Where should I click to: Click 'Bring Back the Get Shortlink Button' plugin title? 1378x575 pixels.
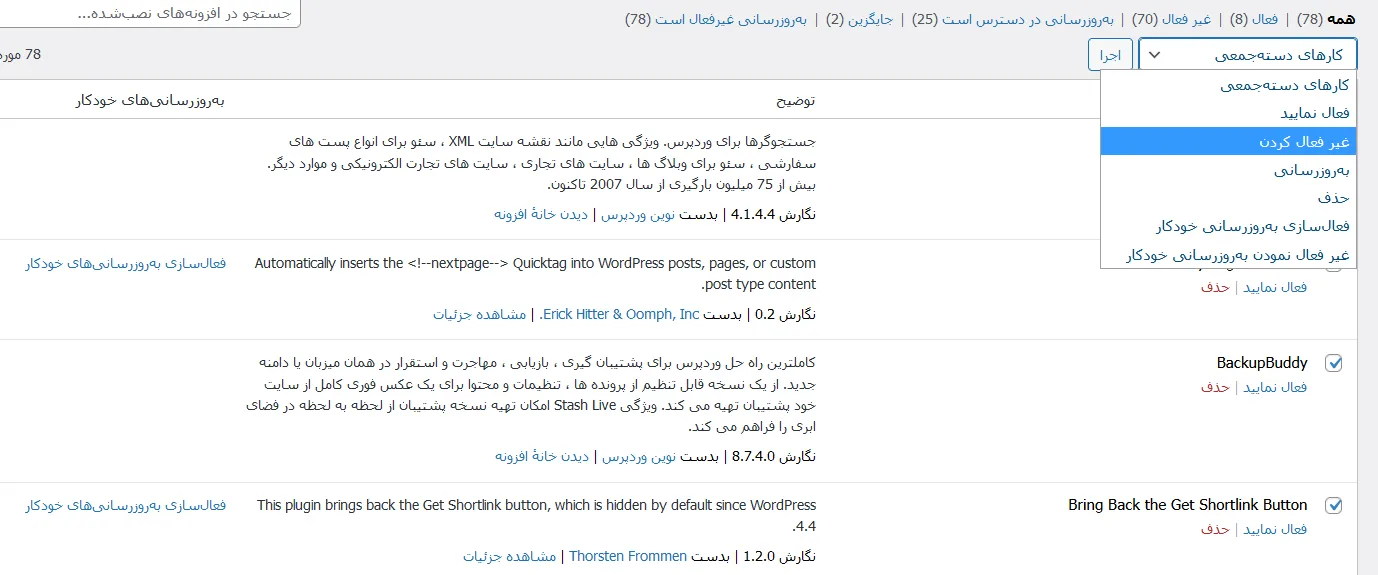(1188, 505)
